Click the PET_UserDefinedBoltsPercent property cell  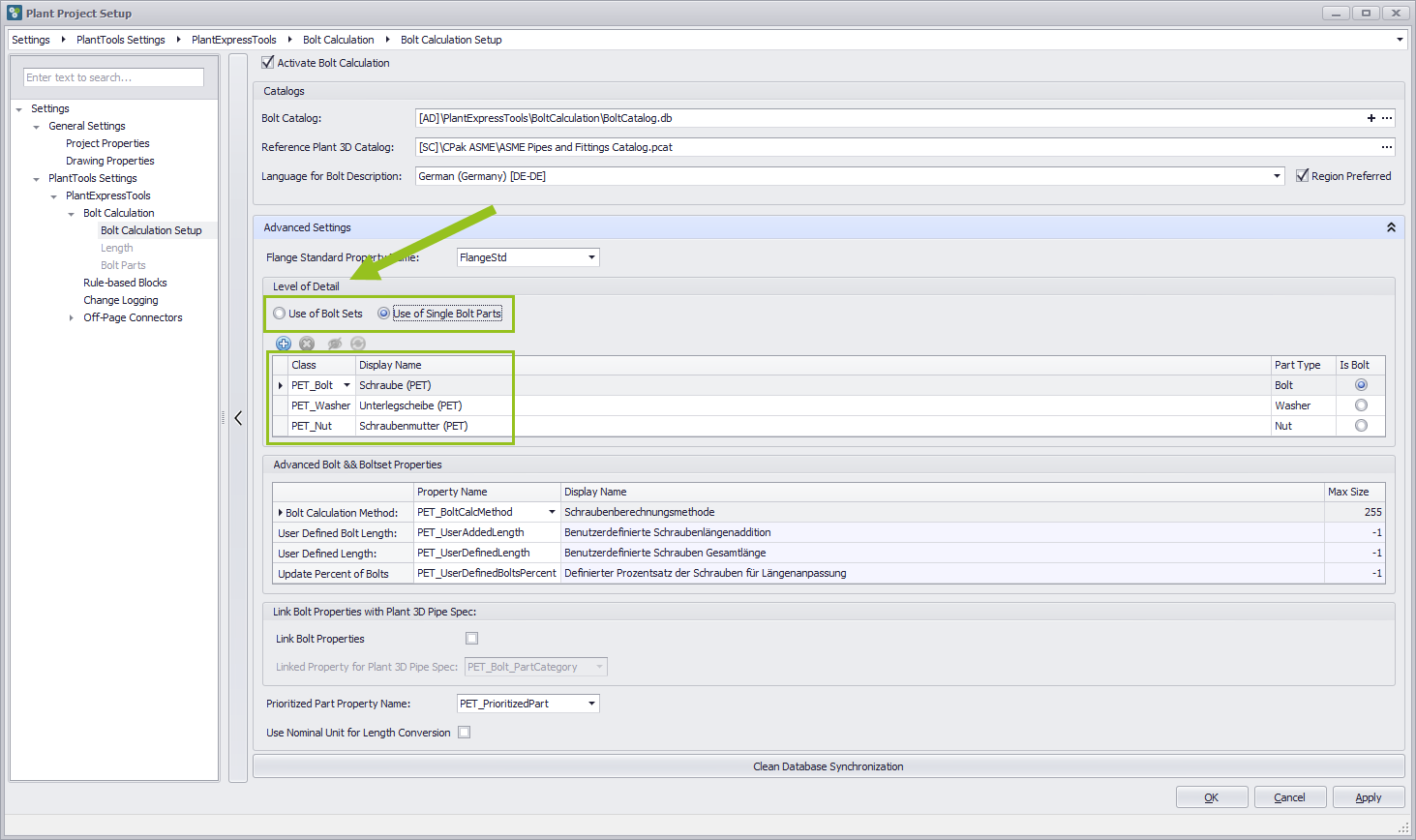click(487, 573)
